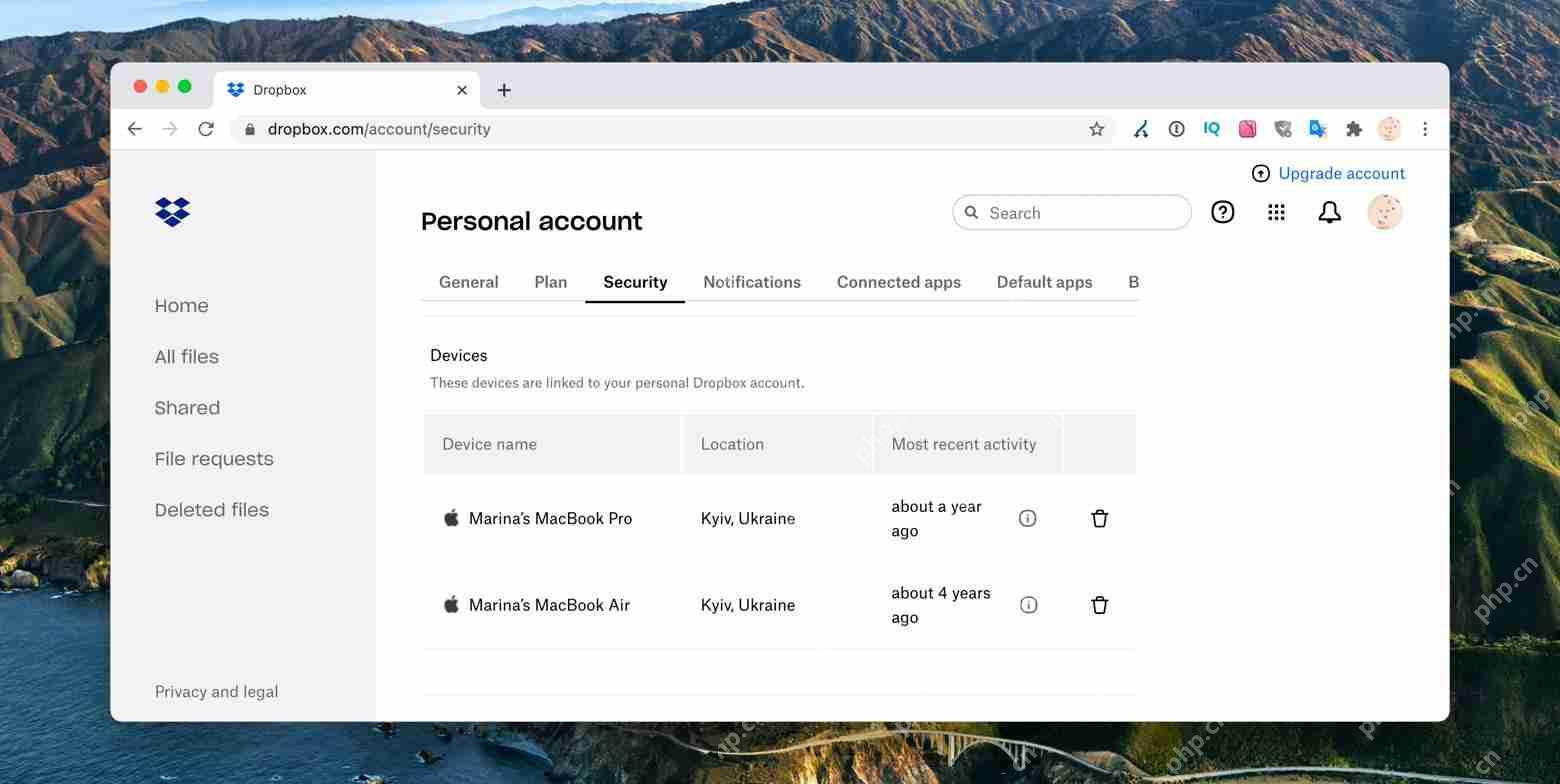This screenshot has height=784, width=1560.
Task: Open Deleted files in the sidebar
Action: click(211, 510)
